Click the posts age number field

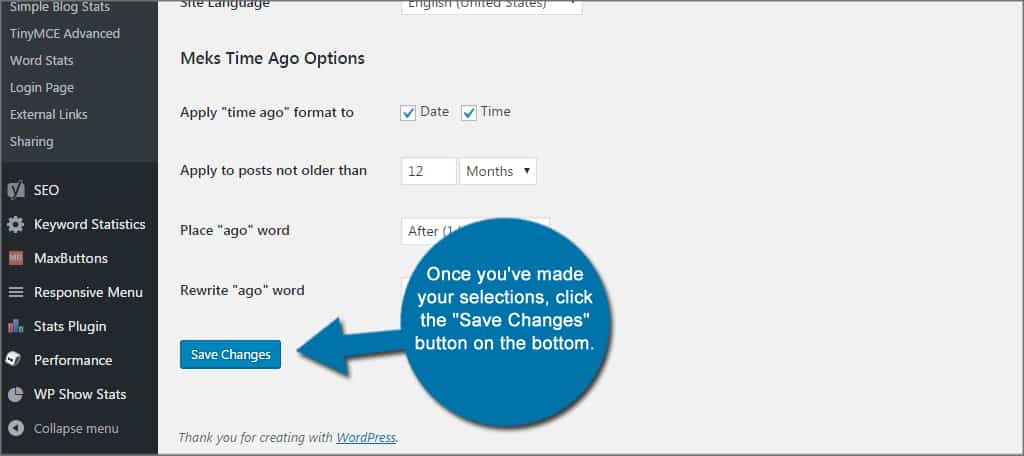(x=428, y=171)
